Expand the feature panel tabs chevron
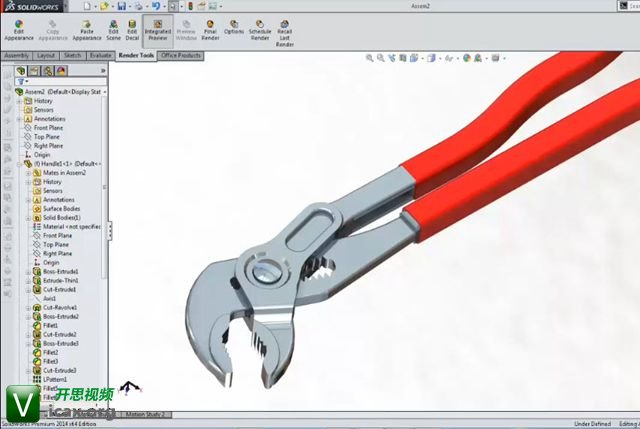This screenshot has height=429, width=640. [103, 71]
